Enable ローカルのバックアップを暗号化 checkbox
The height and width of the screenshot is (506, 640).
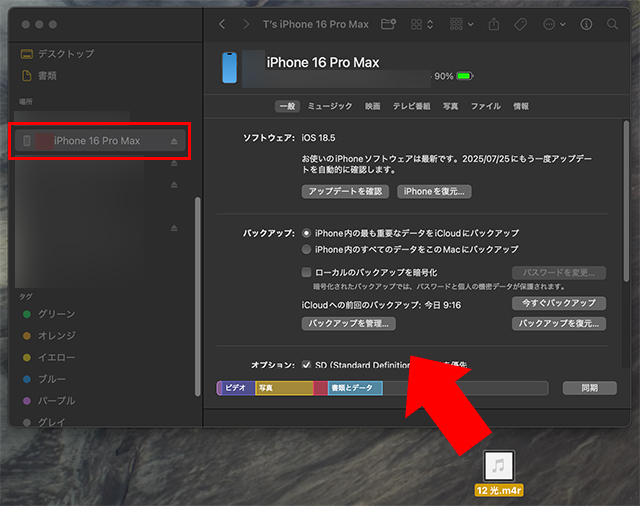[x=306, y=272]
